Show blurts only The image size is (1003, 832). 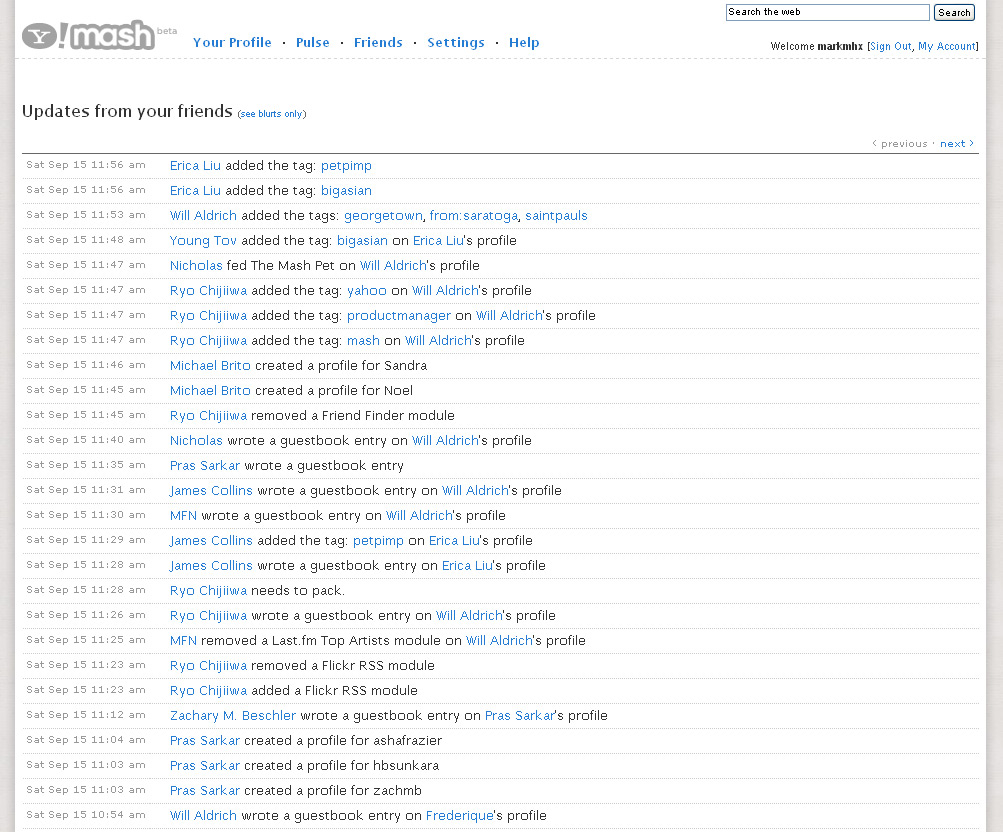(272, 114)
